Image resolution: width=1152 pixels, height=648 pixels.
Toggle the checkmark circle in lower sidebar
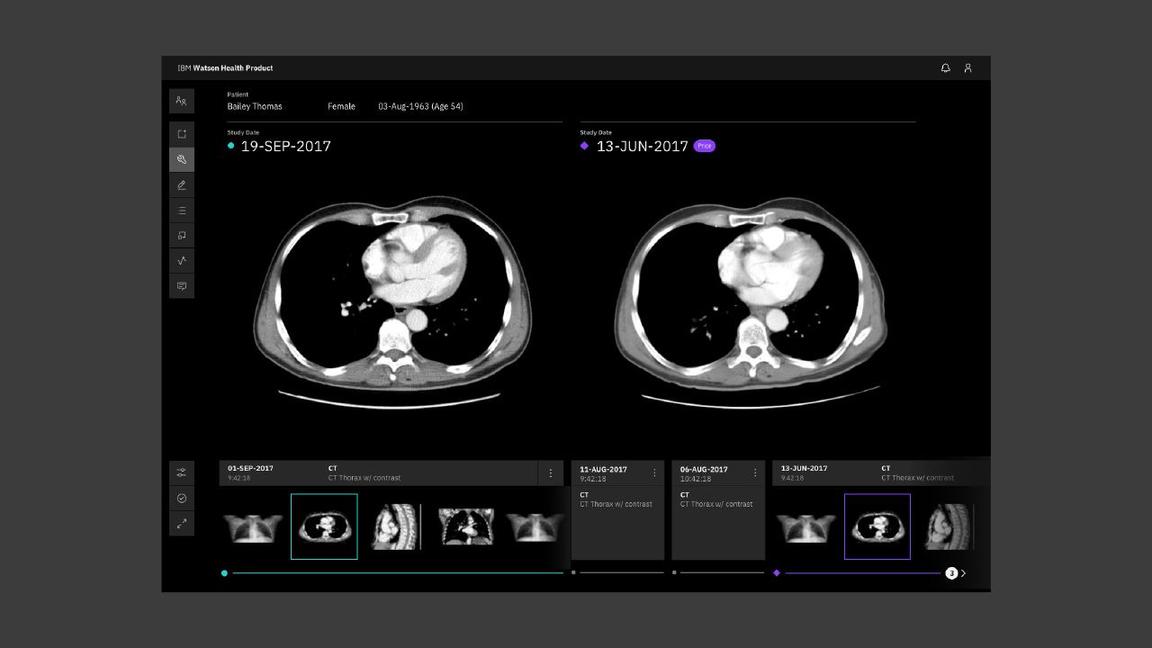[179, 496]
